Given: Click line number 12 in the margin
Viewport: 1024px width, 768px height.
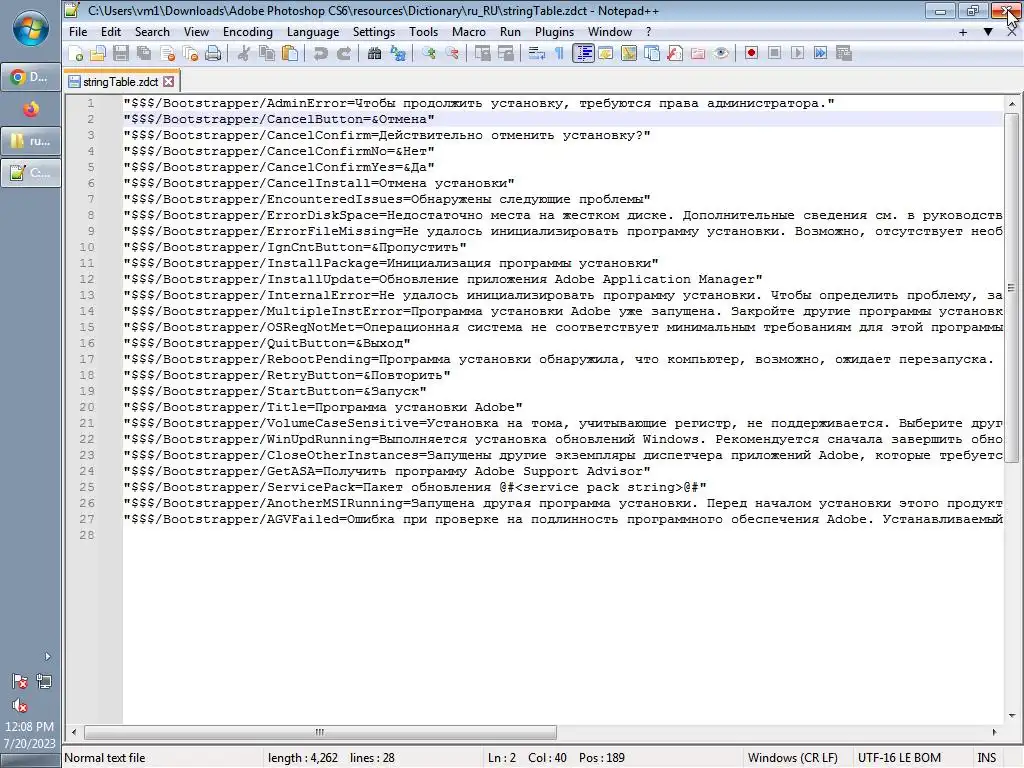Looking at the screenshot, I should [x=87, y=280].
